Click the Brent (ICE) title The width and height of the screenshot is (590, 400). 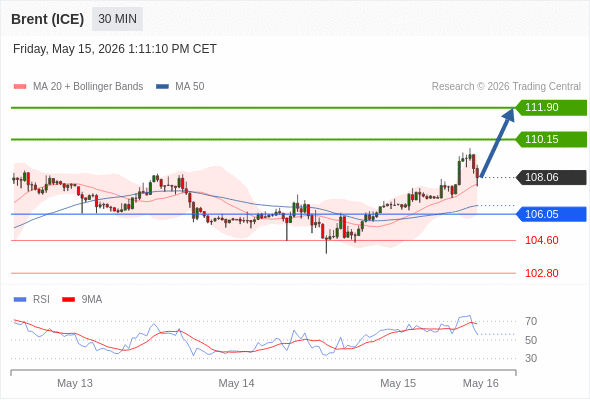(x=47, y=19)
